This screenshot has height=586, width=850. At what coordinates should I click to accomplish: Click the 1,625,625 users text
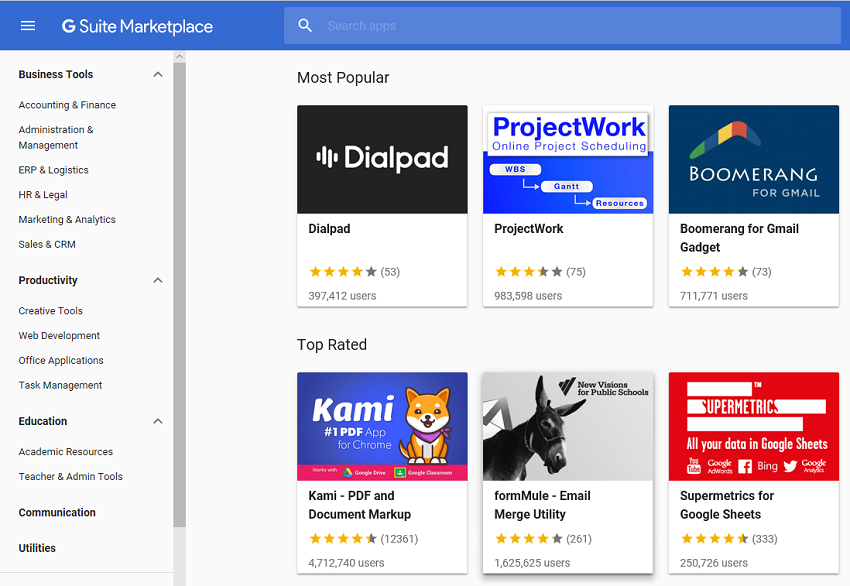tap(532, 563)
